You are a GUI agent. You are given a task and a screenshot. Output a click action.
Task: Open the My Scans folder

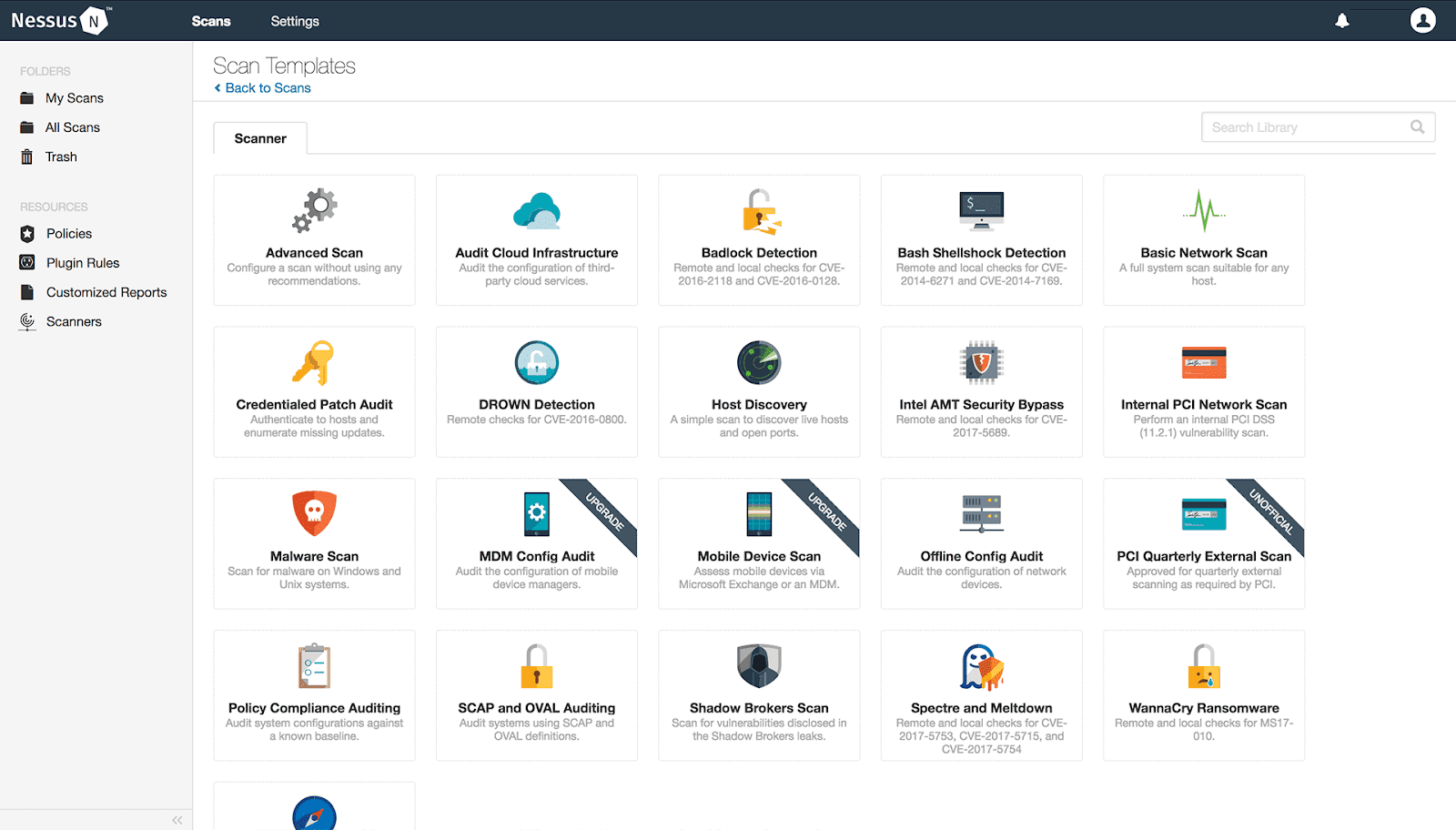point(73,97)
